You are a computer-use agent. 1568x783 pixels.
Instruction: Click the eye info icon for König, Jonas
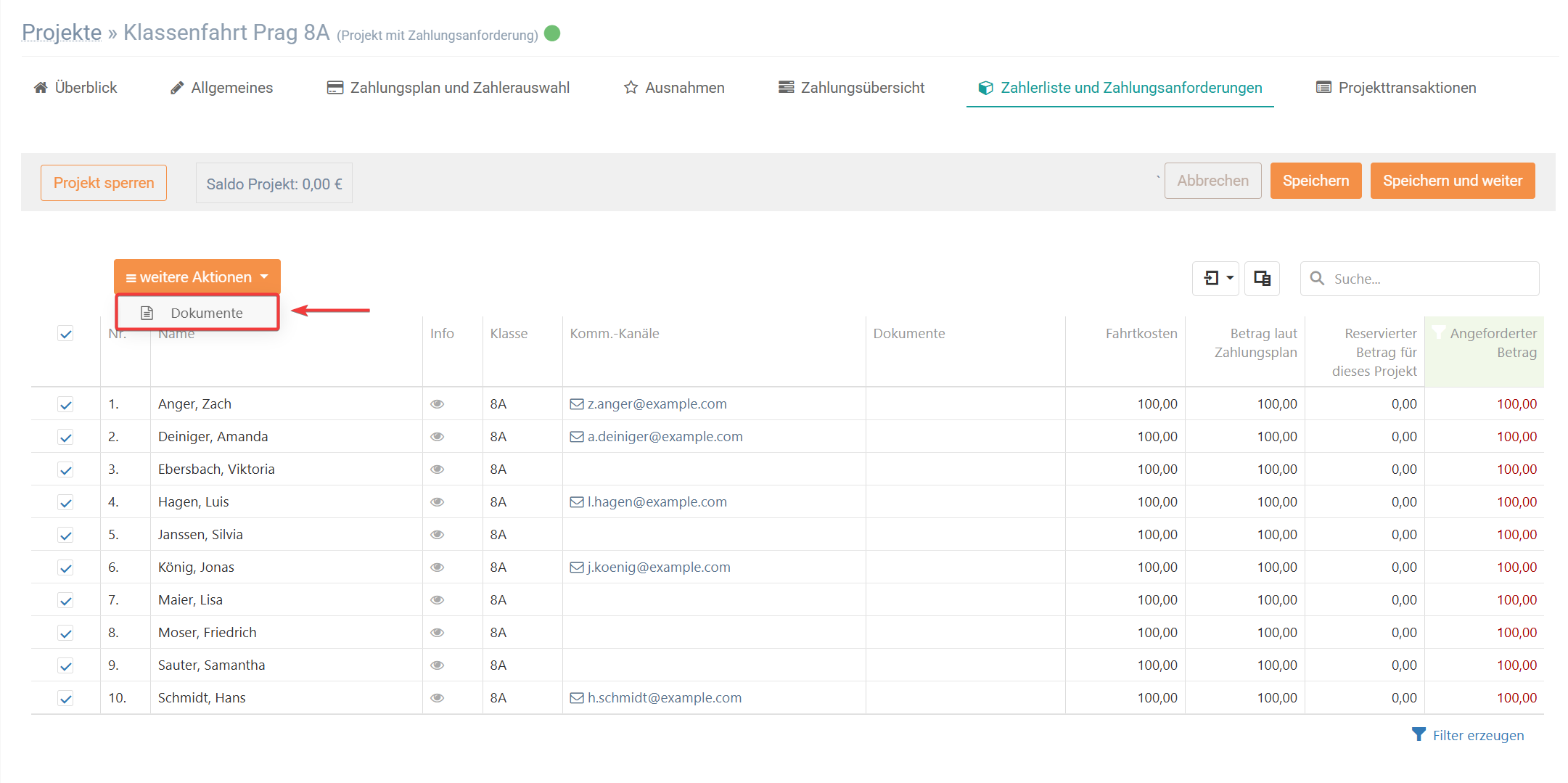pyautogui.click(x=437, y=567)
